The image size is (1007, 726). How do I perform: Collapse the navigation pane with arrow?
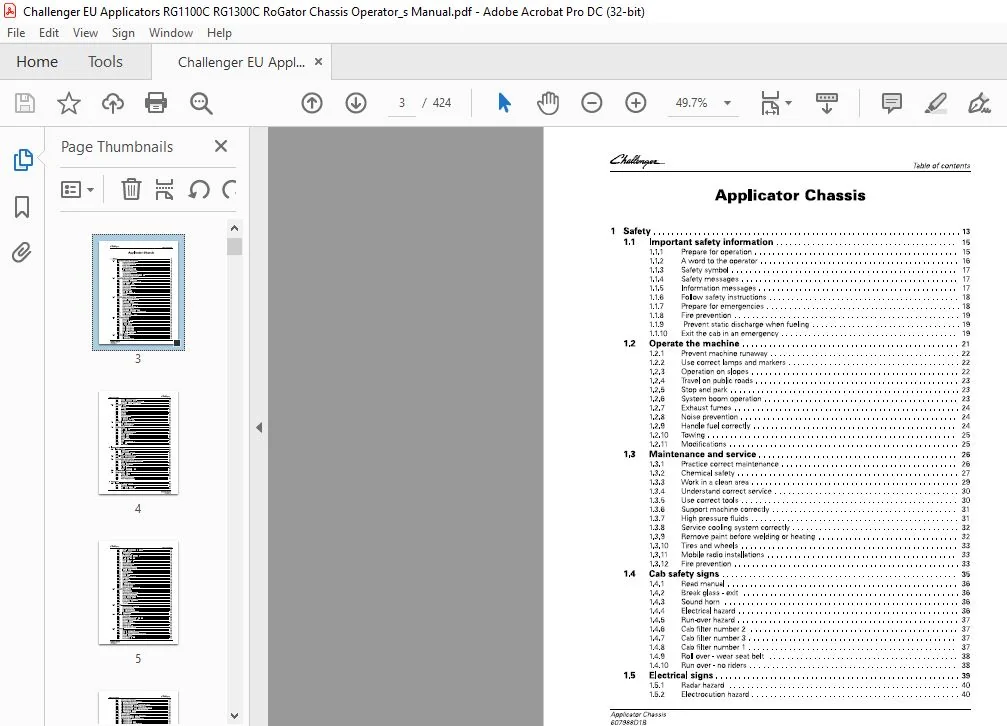[259, 427]
